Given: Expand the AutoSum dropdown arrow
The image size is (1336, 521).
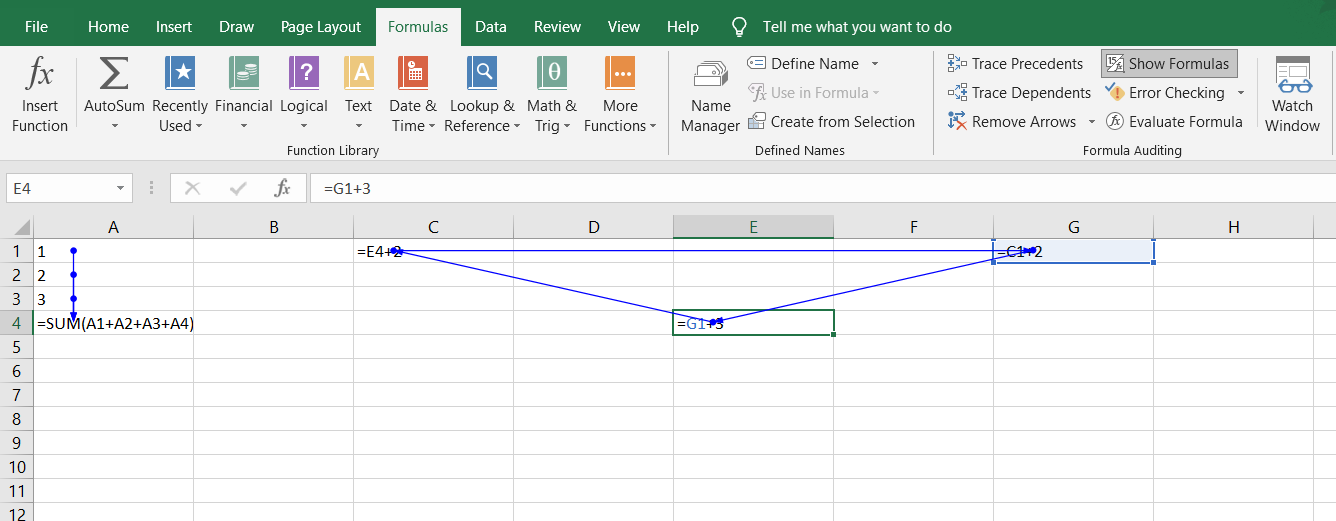Looking at the screenshot, I should pos(114,126).
